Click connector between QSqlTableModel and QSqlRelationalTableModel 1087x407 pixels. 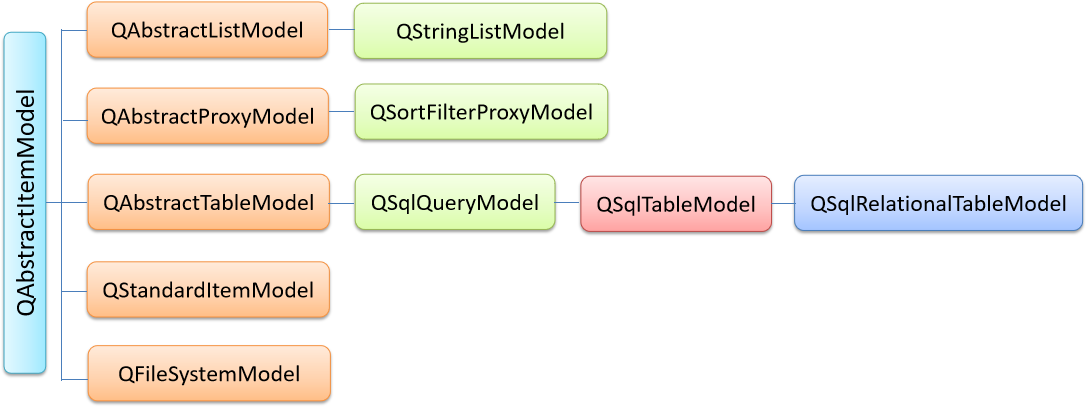point(783,203)
